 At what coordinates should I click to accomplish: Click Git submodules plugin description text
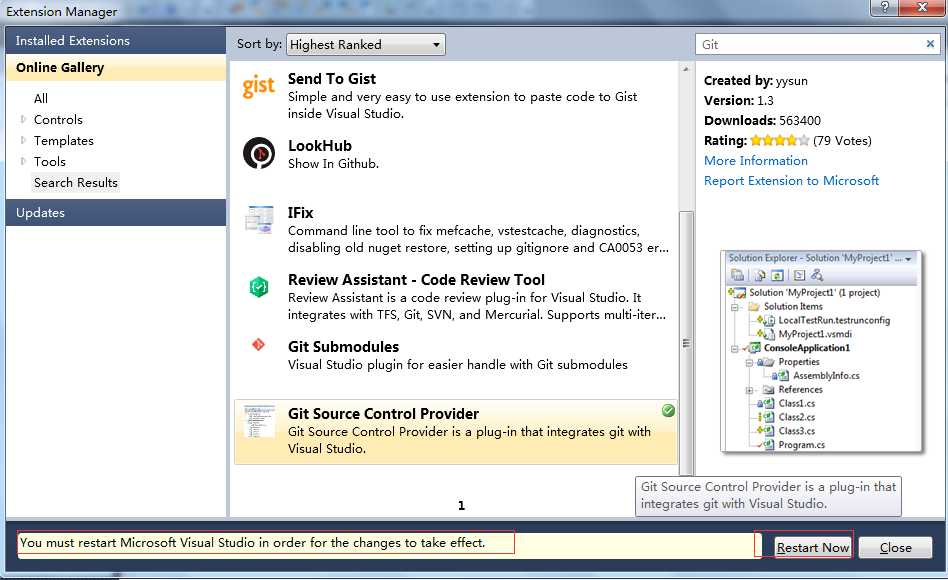(x=458, y=365)
